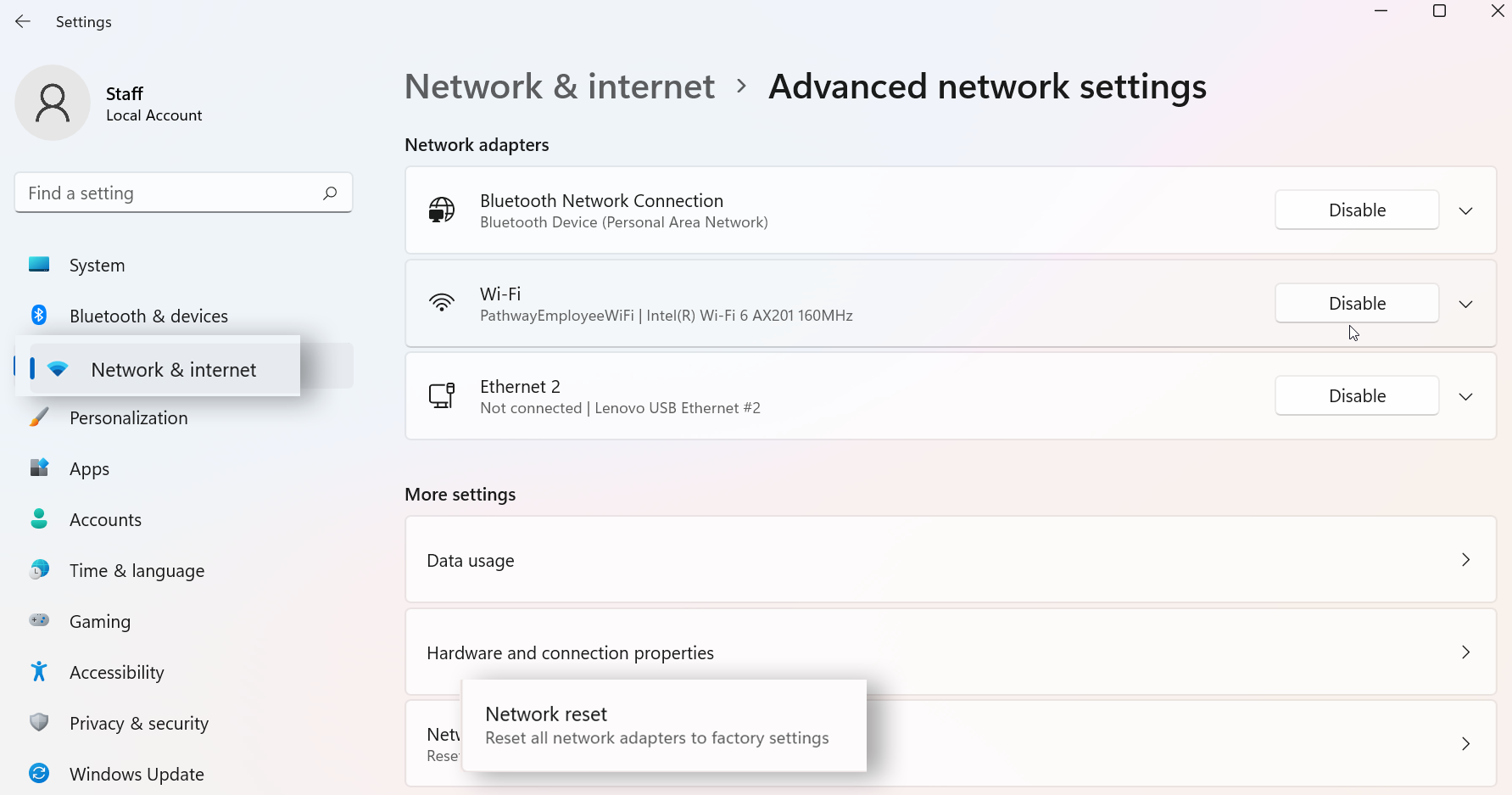Image resolution: width=1512 pixels, height=795 pixels.
Task: Go back to Network & internet breadcrumb
Action: point(560,87)
